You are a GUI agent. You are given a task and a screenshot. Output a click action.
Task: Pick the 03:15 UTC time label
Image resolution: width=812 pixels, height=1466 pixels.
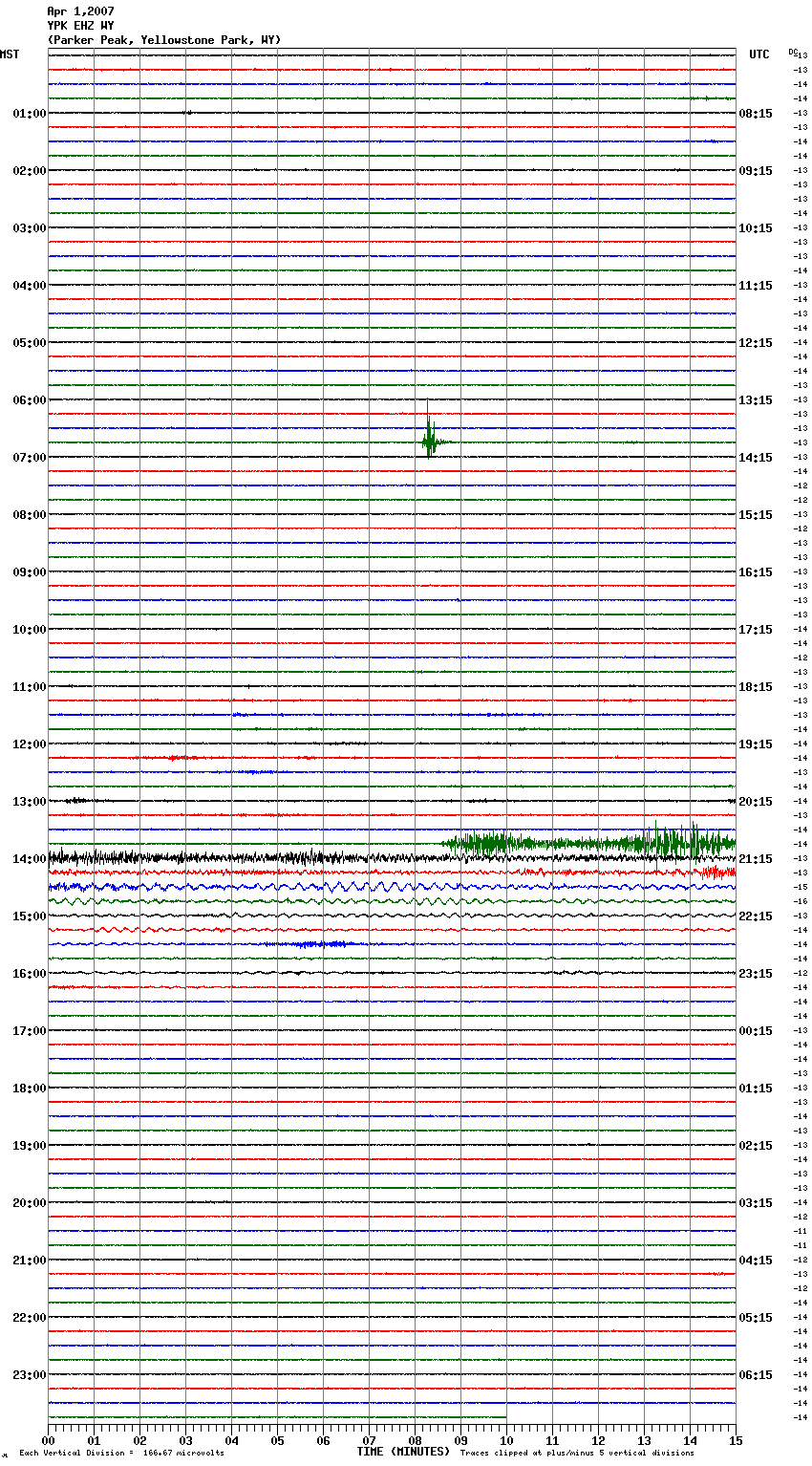(756, 1203)
